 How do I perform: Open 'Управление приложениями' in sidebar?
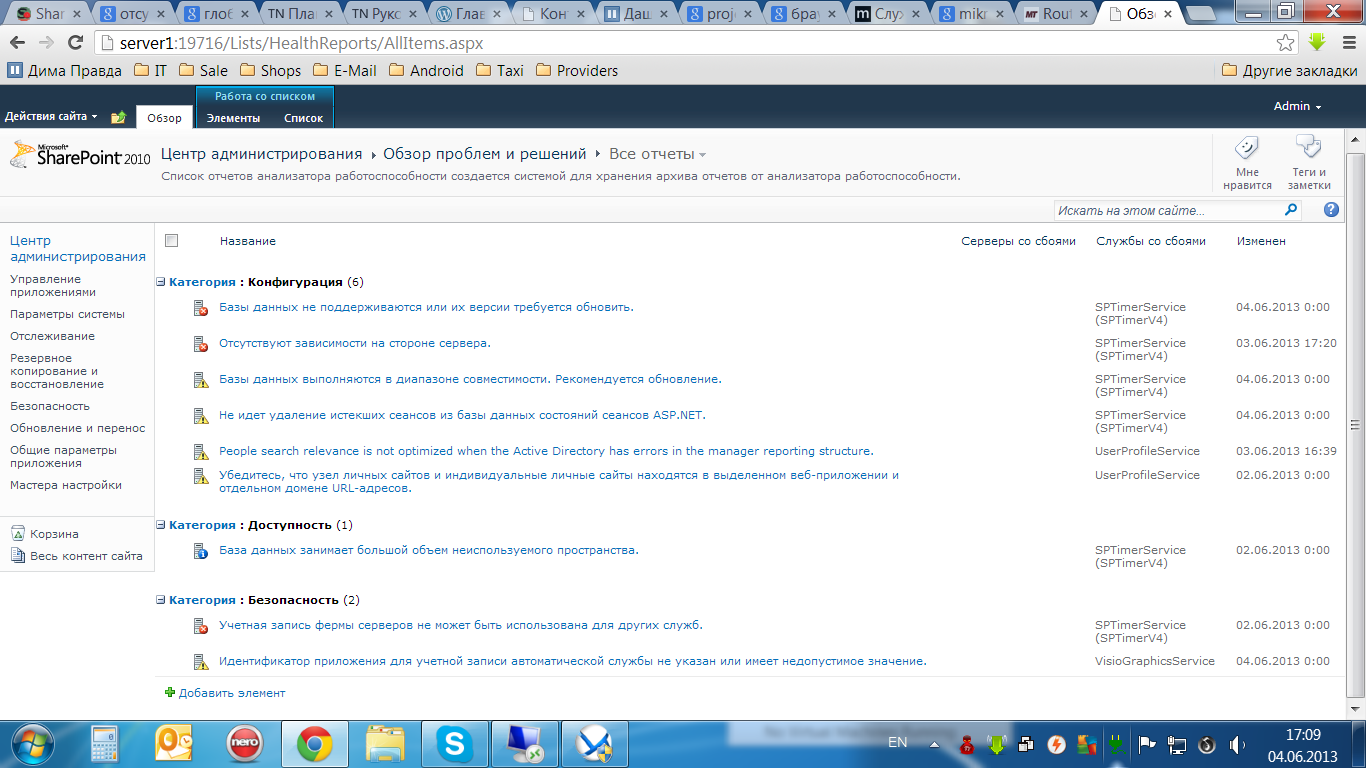coord(53,285)
